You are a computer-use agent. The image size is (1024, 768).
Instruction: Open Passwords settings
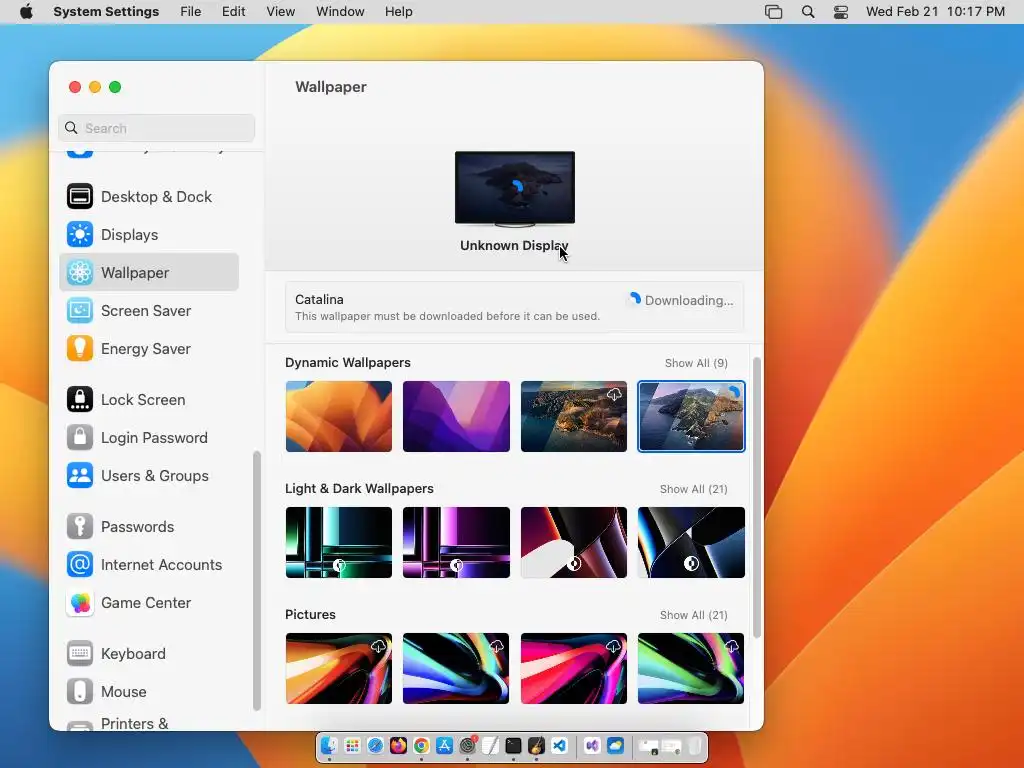point(149,526)
